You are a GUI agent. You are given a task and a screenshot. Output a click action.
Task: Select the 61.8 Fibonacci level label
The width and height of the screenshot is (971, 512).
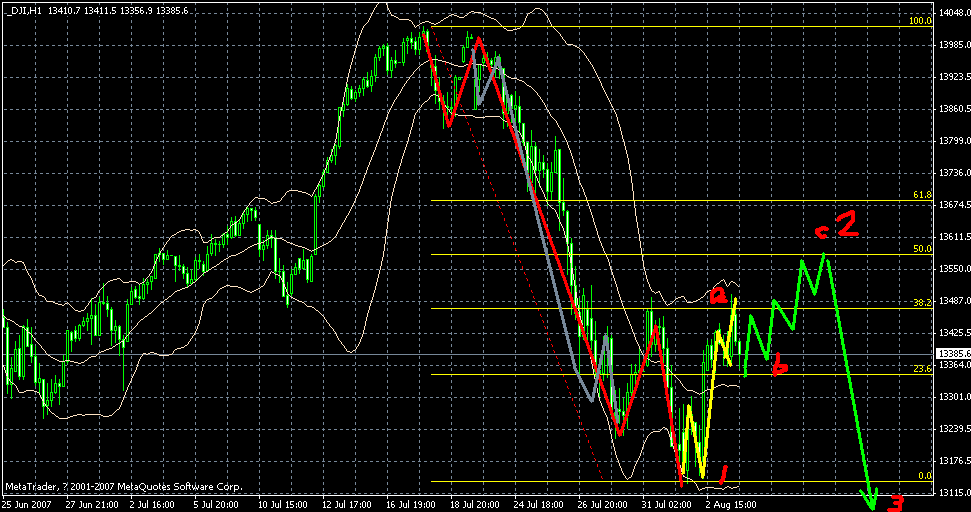(x=922, y=194)
